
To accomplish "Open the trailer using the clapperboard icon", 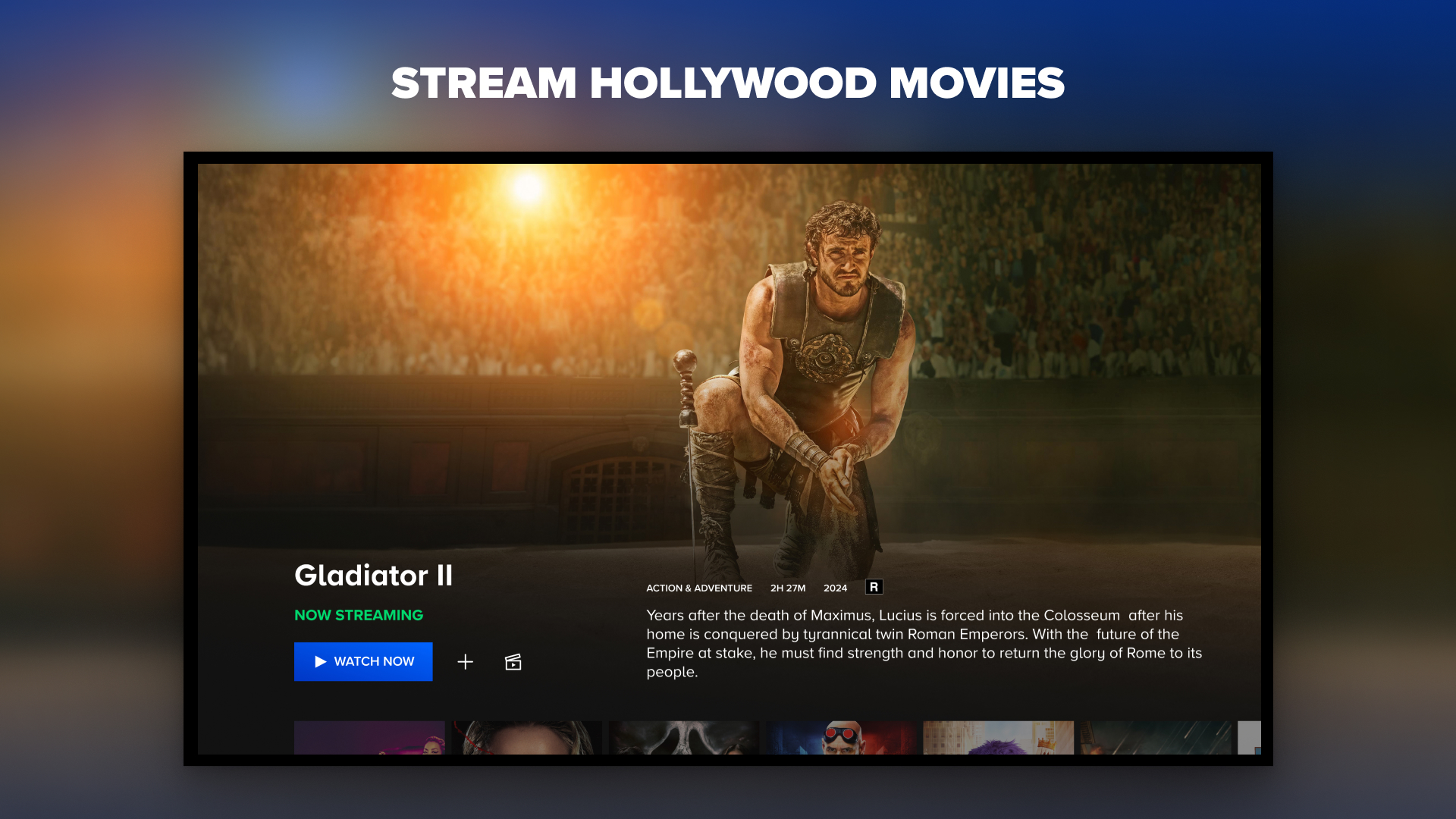I will (513, 661).
